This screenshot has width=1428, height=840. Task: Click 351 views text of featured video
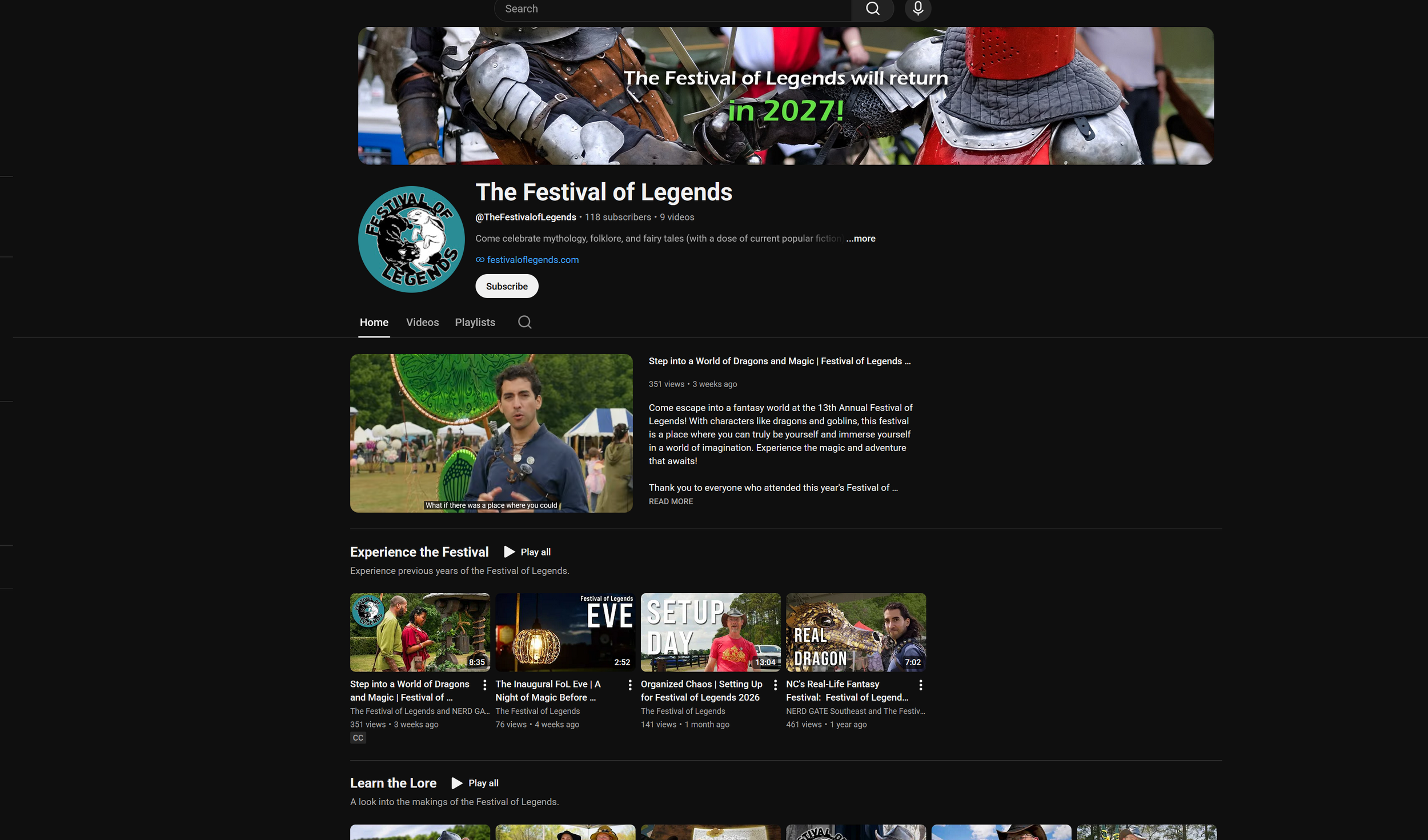pyautogui.click(x=666, y=384)
